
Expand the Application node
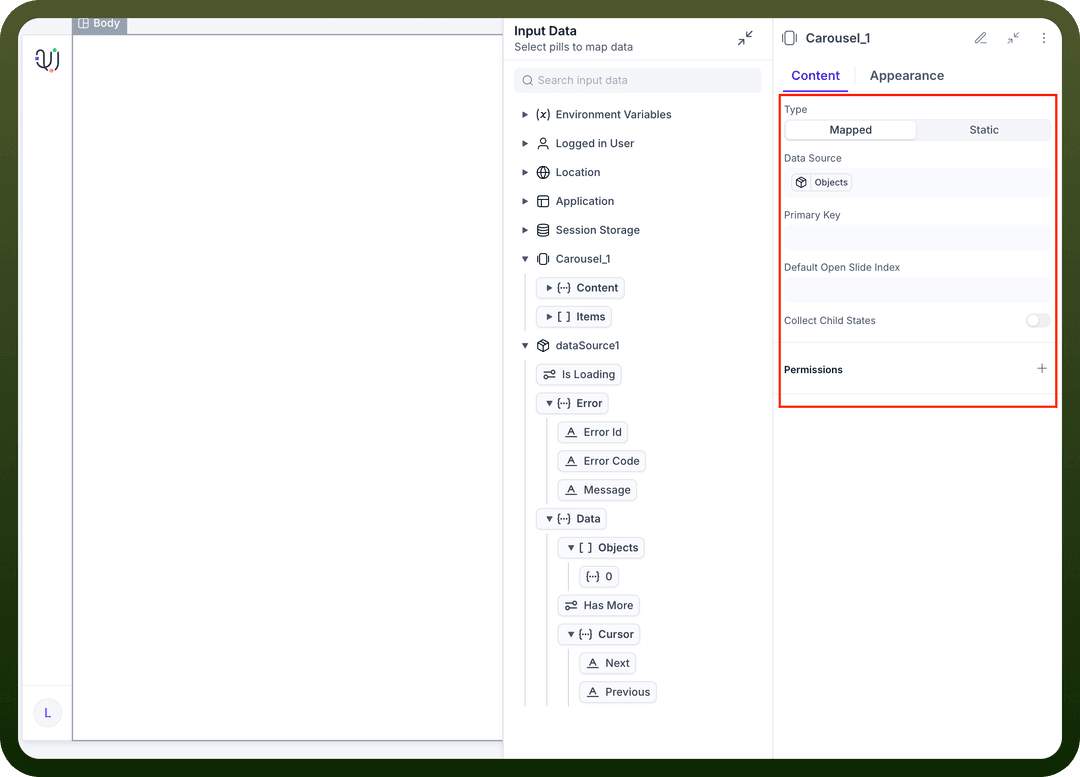(x=525, y=201)
